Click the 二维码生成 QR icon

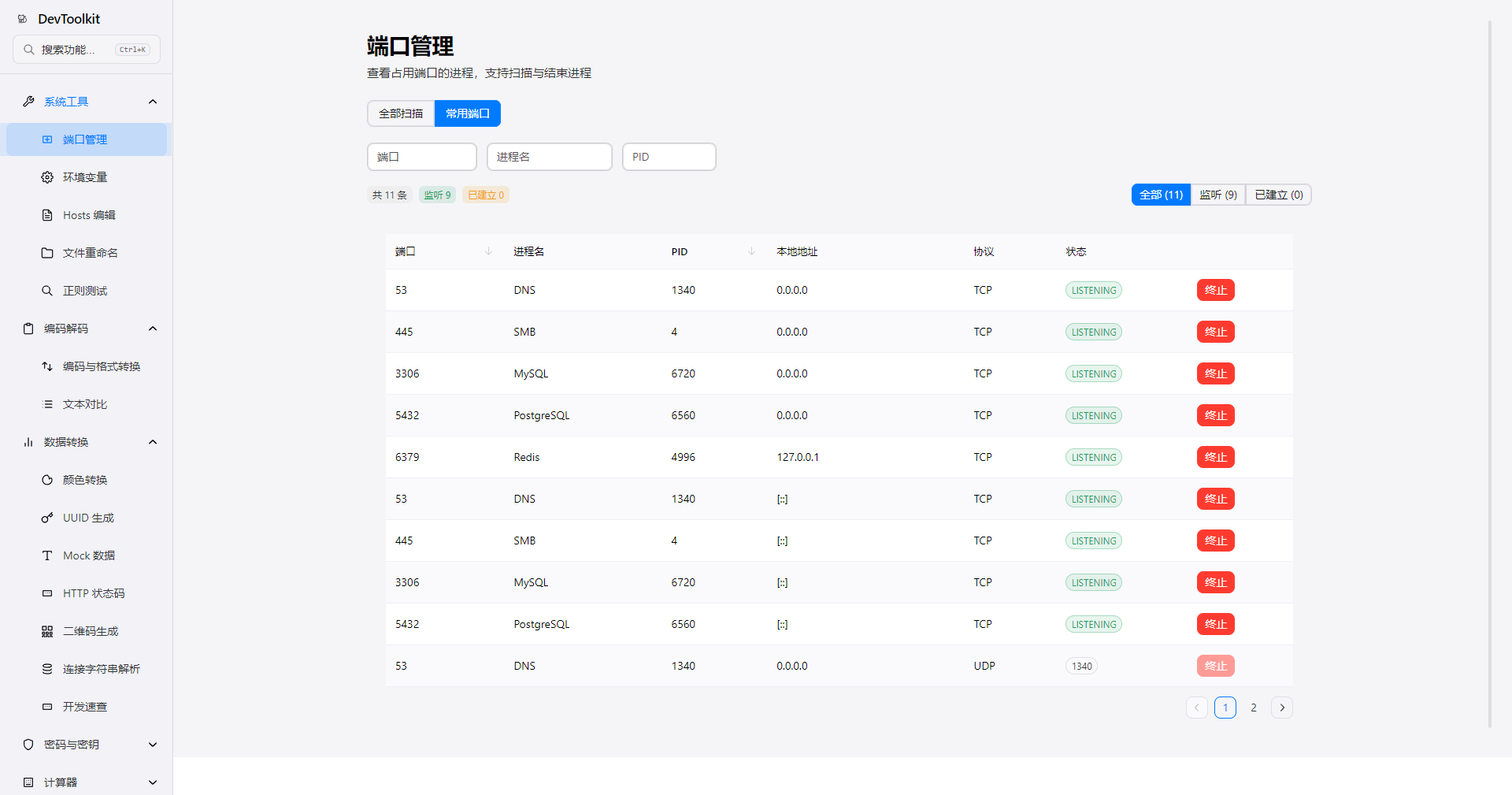click(47, 631)
